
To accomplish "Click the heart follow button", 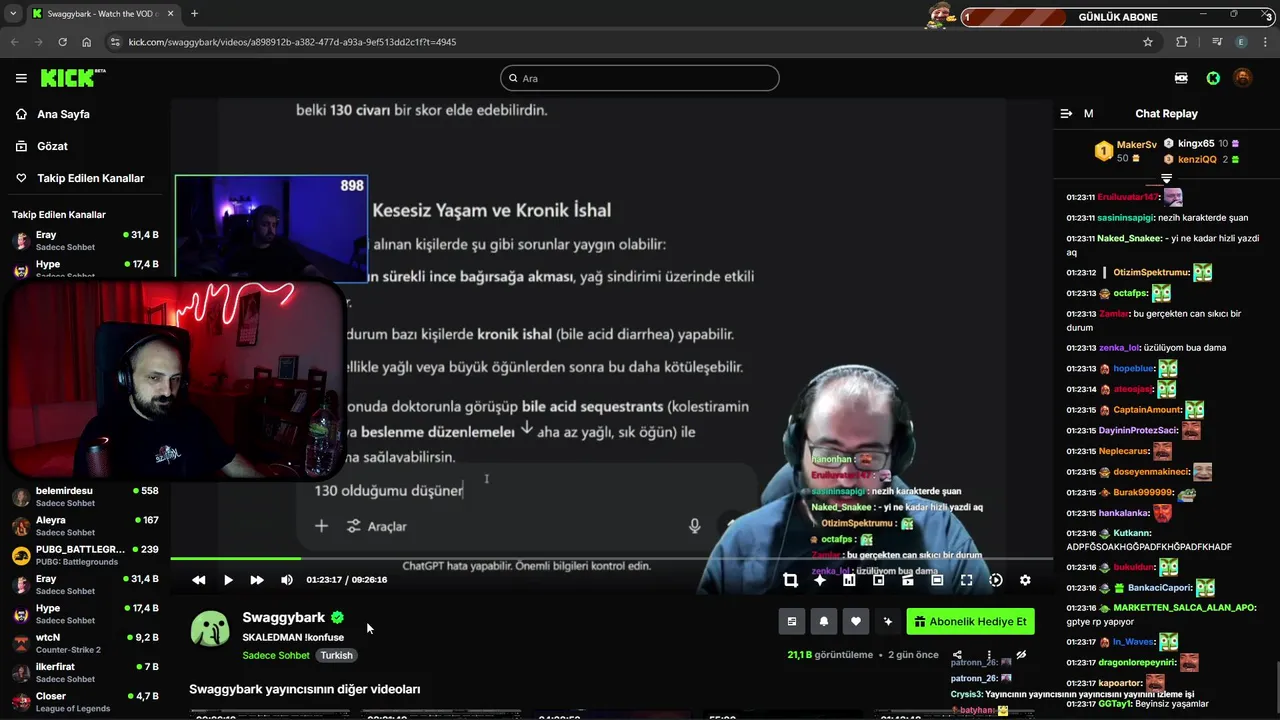I will pos(856,621).
